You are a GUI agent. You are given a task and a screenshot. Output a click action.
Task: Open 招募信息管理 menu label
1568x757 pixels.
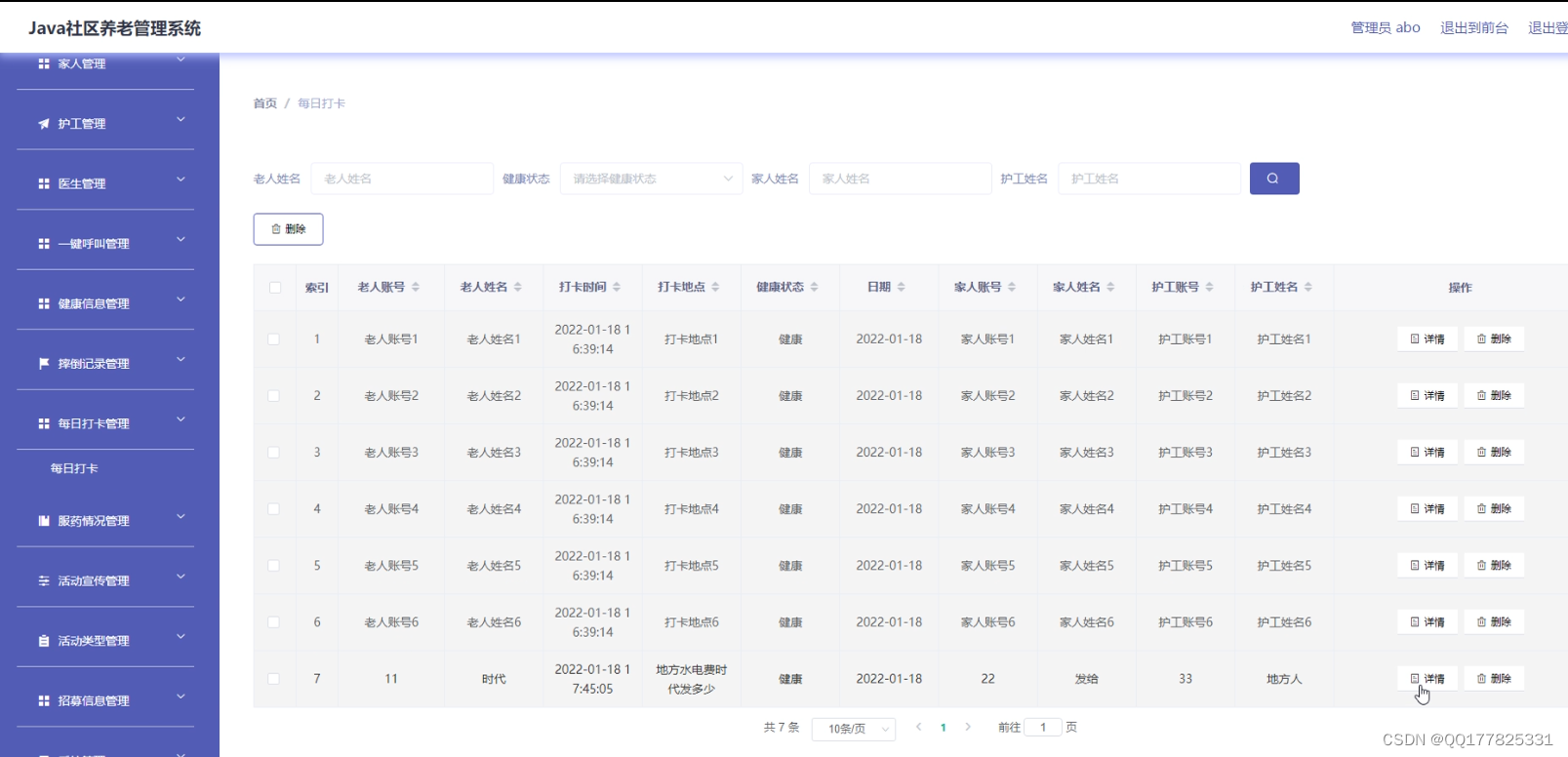(94, 700)
